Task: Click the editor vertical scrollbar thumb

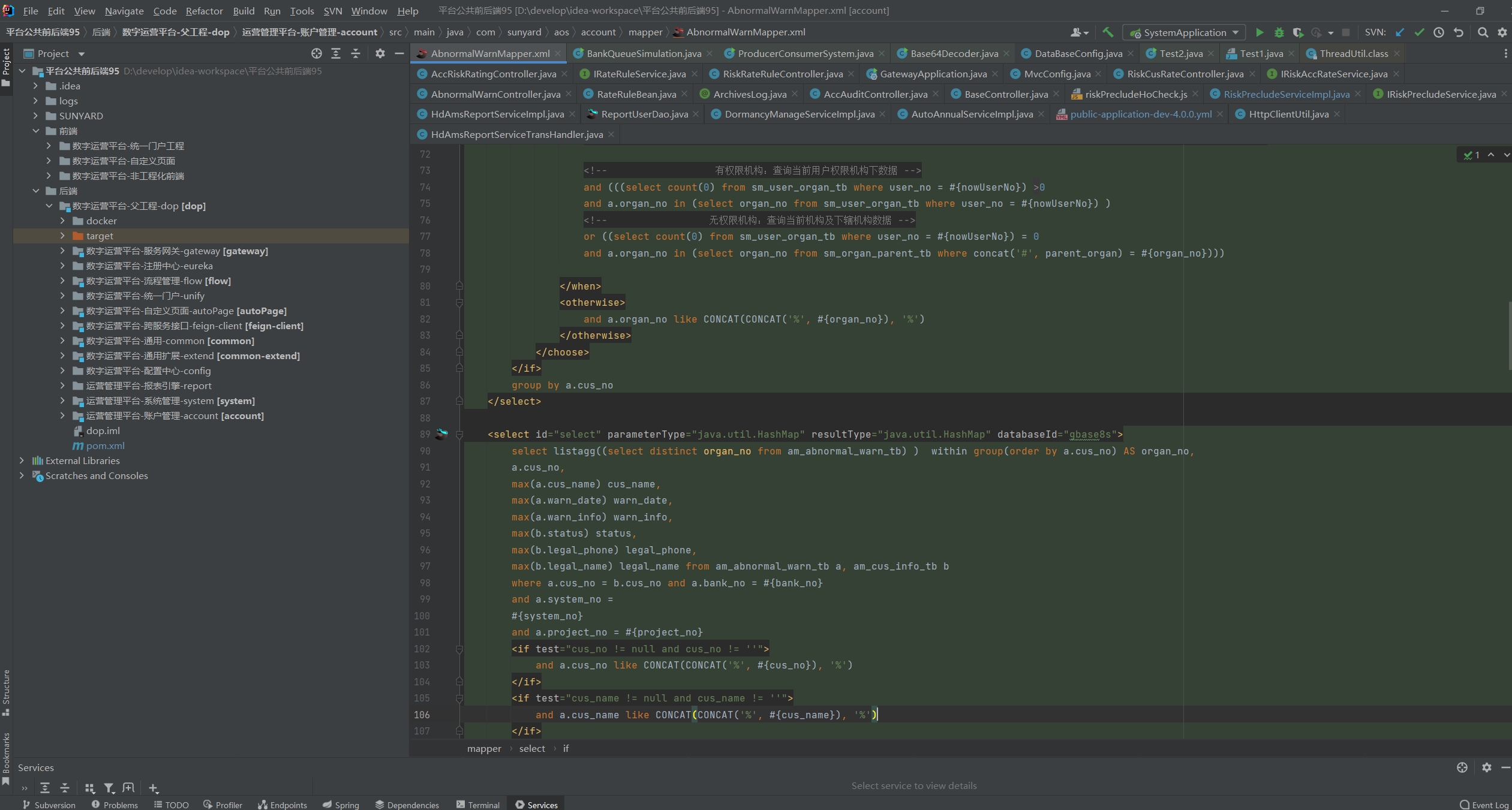Action: [x=1510, y=336]
